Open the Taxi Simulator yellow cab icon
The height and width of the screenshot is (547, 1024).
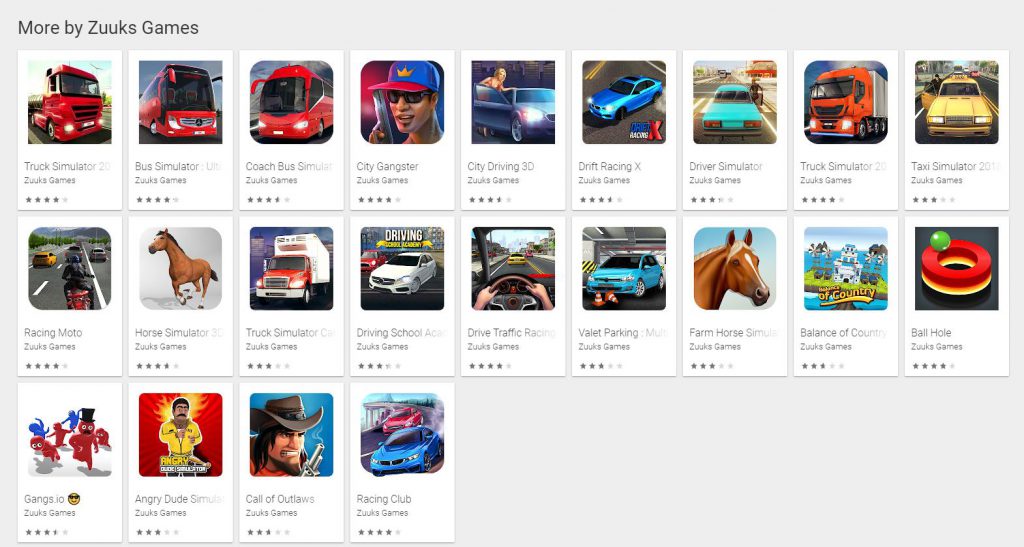[957, 102]
